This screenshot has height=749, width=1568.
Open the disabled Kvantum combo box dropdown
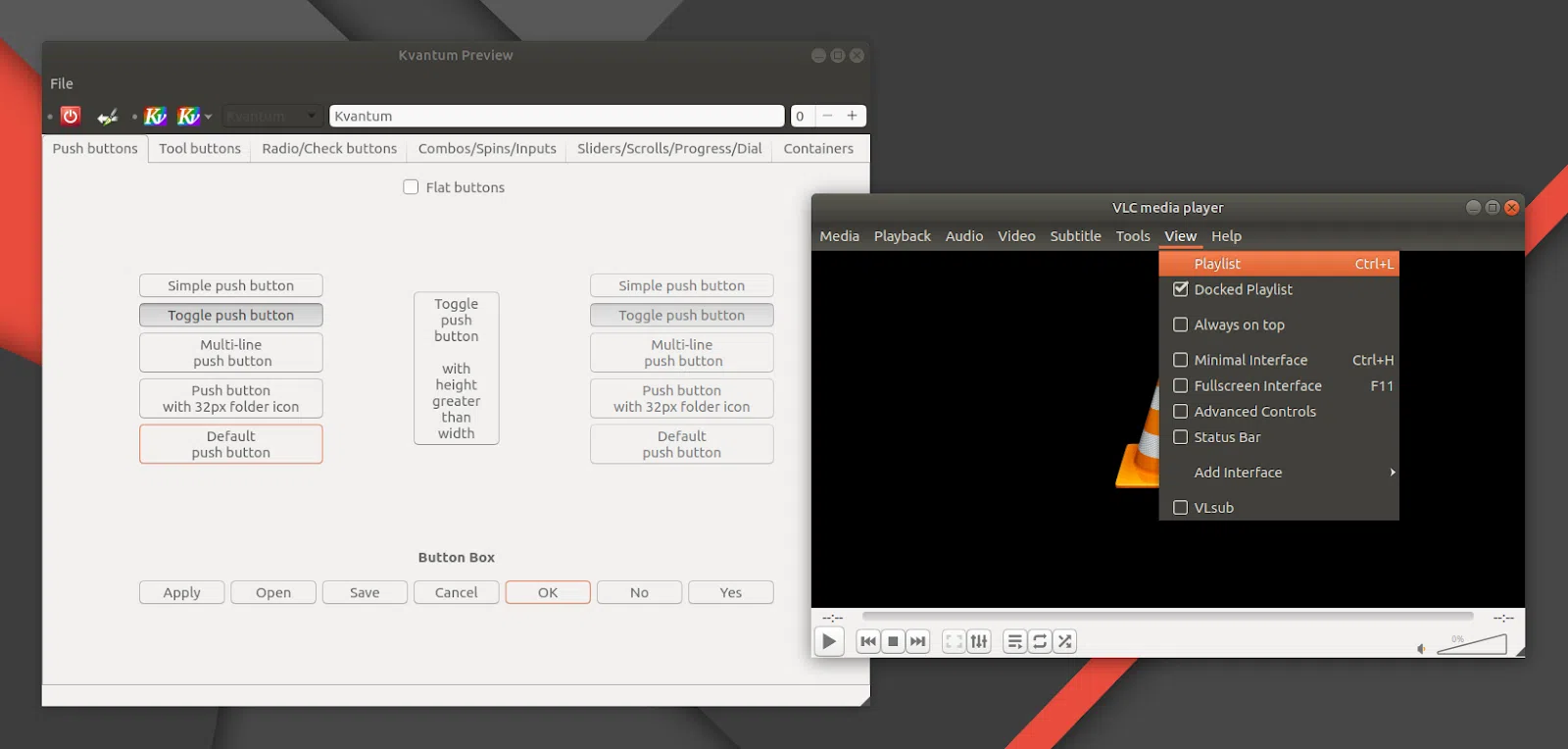pos(272,116)
